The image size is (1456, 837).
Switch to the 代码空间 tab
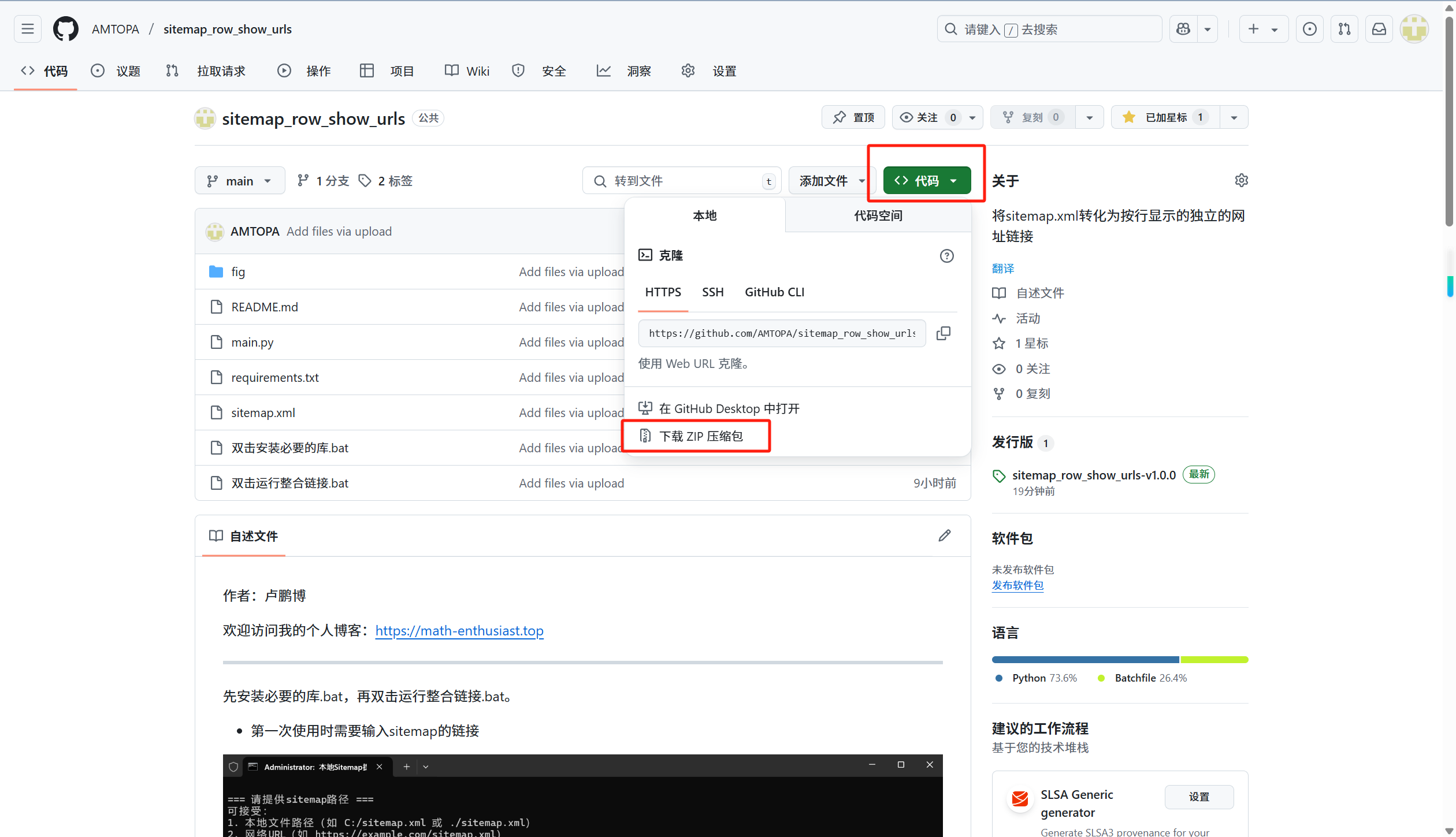pos(878,215)
